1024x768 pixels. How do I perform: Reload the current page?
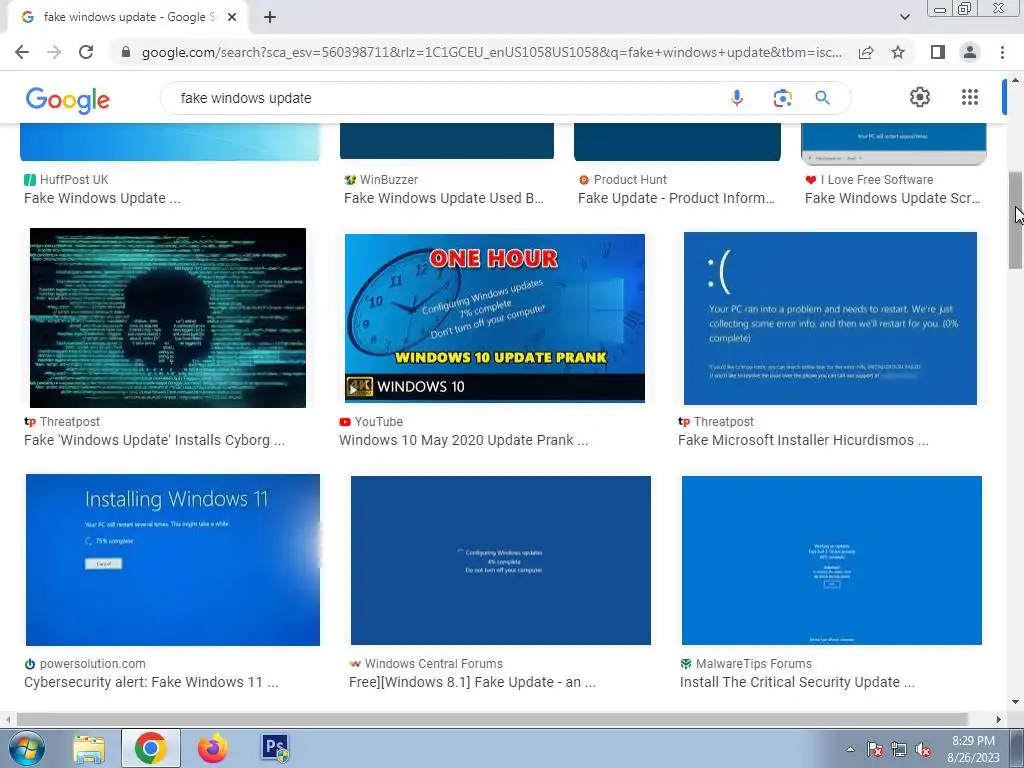tap(86, 52)
